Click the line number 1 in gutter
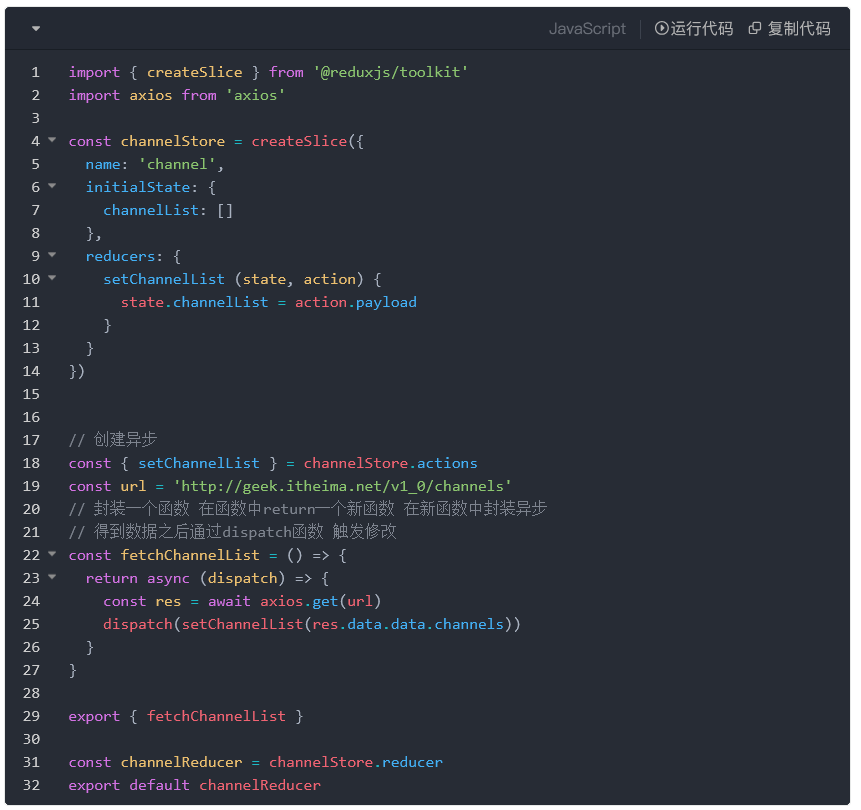Image resolution: width=861 pixels, height=810 pixels. [x=36, y=72]
